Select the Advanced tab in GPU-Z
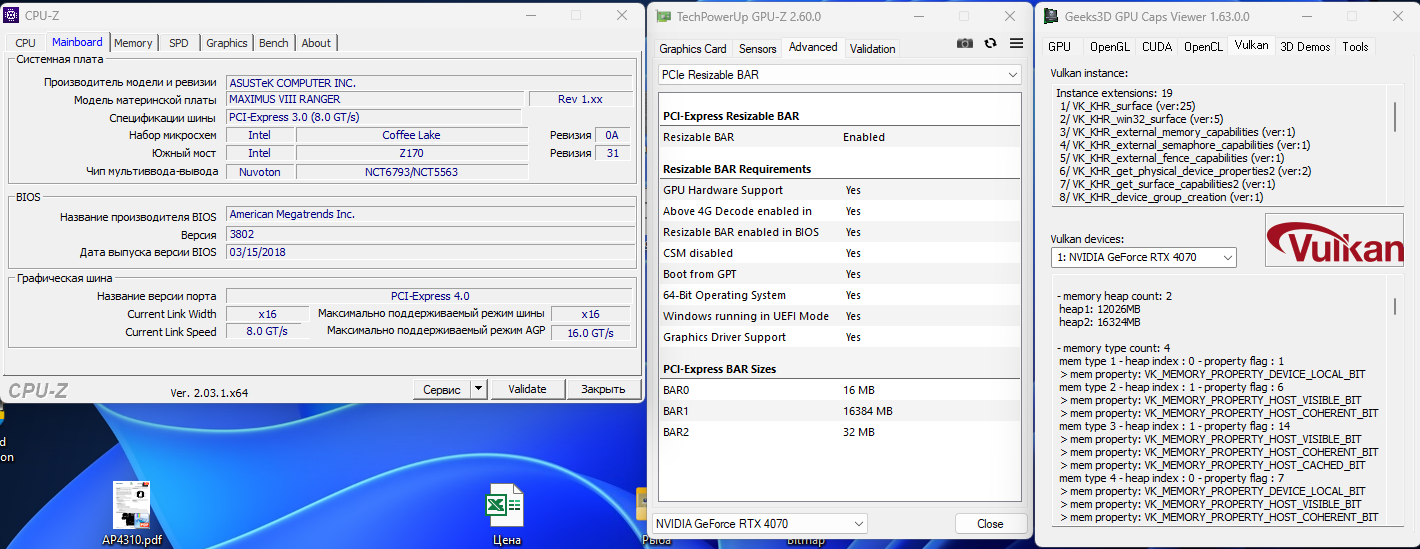 click(813, 47)
